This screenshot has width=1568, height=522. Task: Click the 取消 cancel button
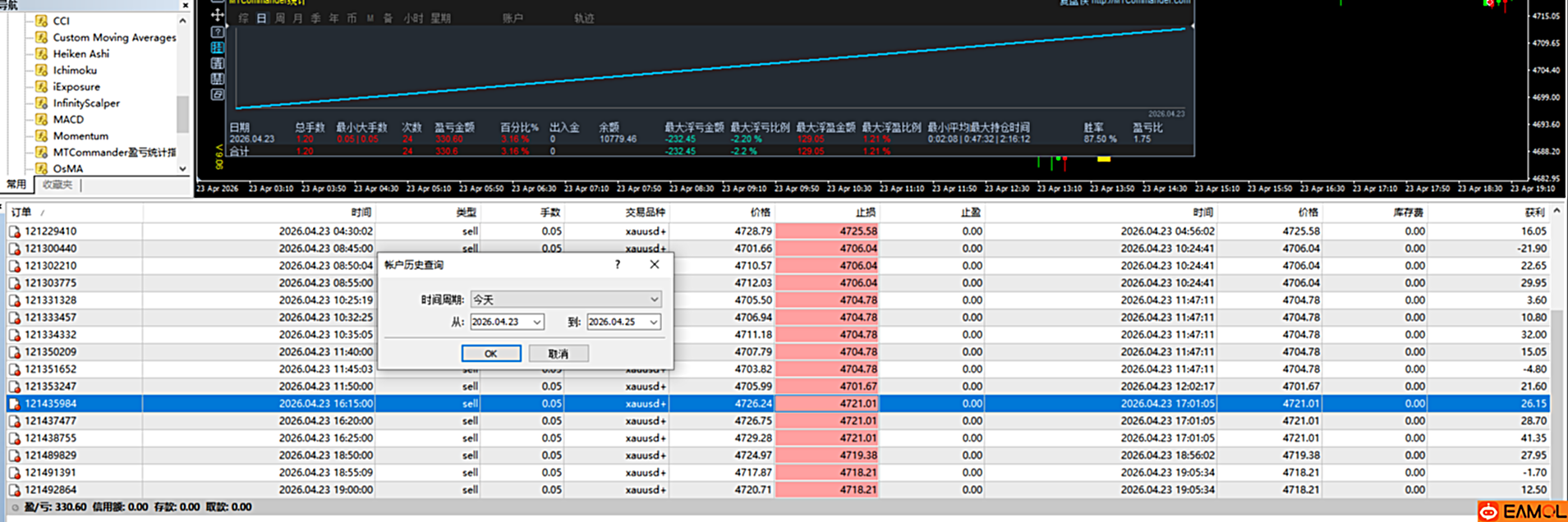tap(558, 354)
